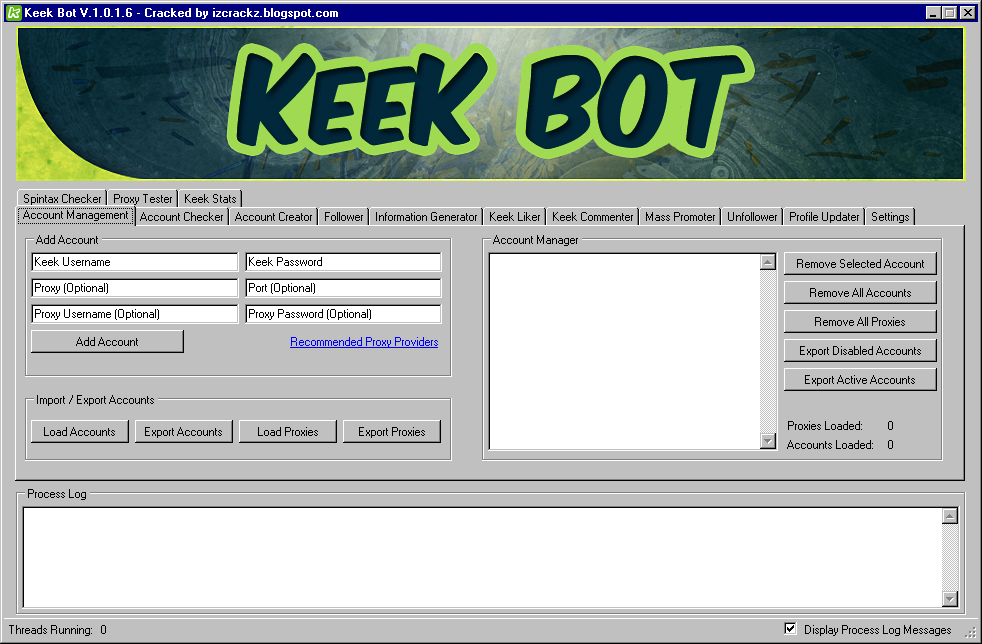The width and height of the screenshot is (982, 644).
Task: Click the Remove All Proxies button
Action: click(x=860, y=321)
